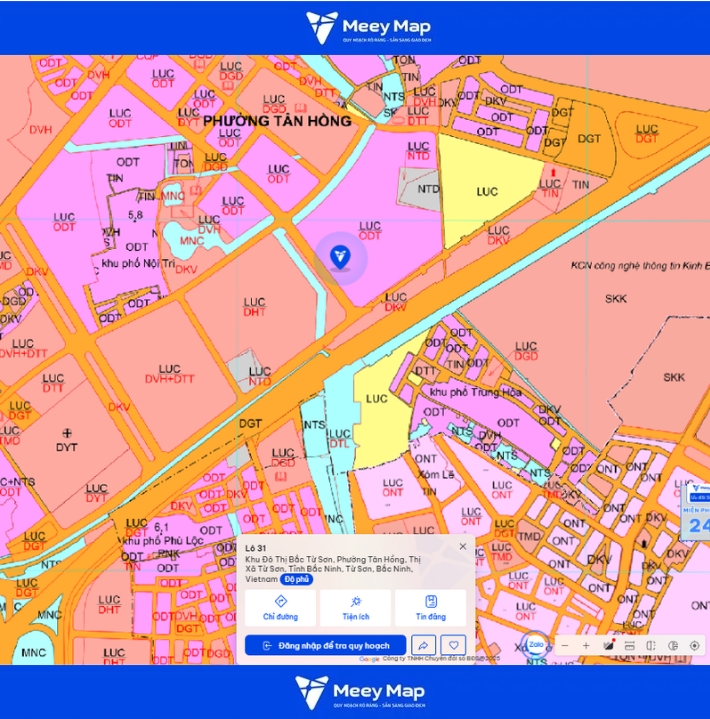Screen dimensions: 710x719
Task: Open the Zalo chat bubble
Action: coord(536,644)
